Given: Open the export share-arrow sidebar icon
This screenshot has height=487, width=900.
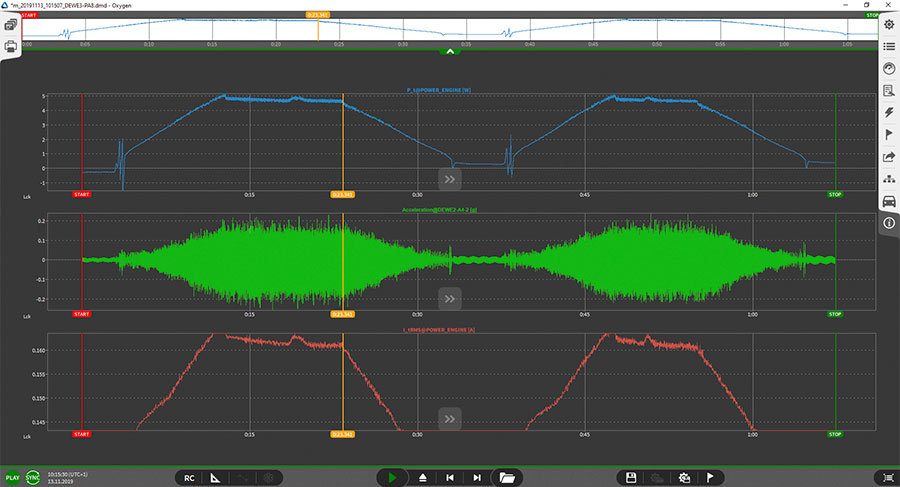Looking at the screenshot, I should (x=889, y=157).
